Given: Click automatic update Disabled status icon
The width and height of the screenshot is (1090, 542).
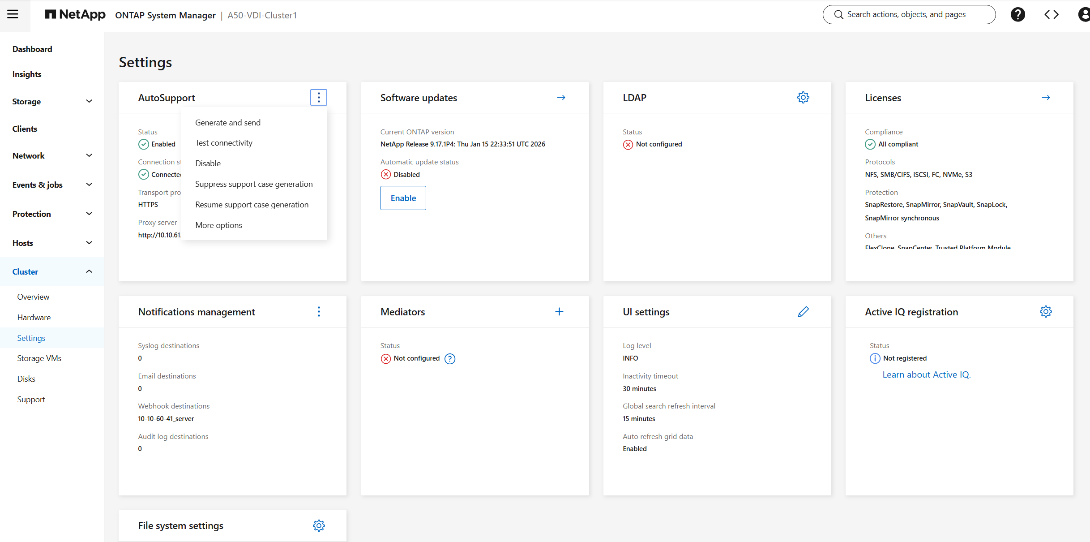Looking at the screenshot, I should 386,174.
